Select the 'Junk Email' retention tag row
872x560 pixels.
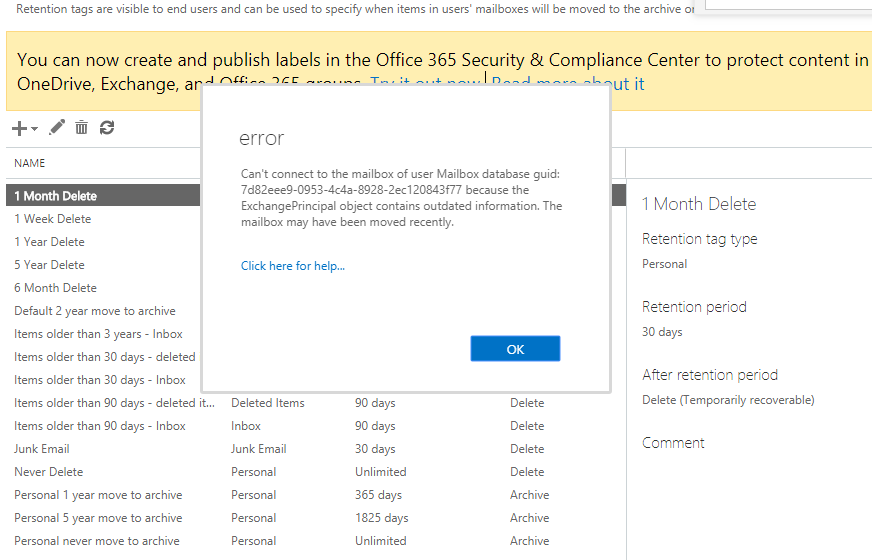(x=42, y=449)
